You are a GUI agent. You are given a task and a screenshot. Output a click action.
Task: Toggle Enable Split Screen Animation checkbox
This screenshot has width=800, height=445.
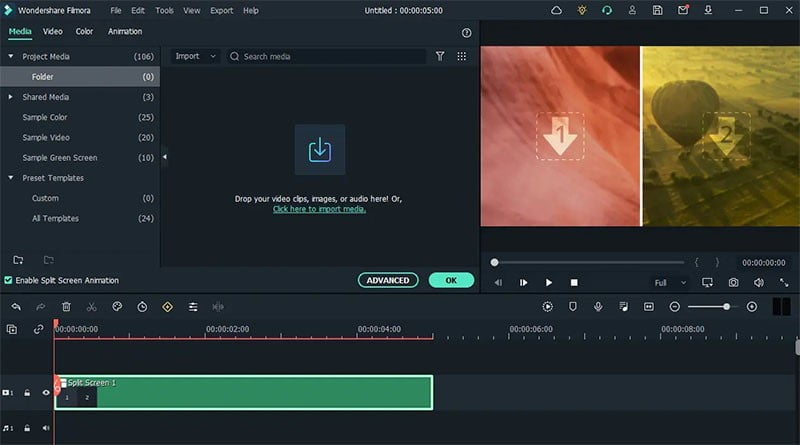[8, 280]
